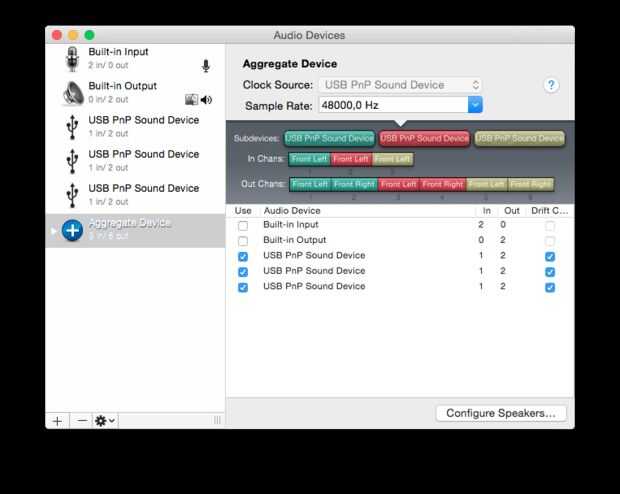Enable Use checkbox for Built-in Output
Image resolution: width=620 pixels, height=494 pixels.
click(x=243, y=241)
